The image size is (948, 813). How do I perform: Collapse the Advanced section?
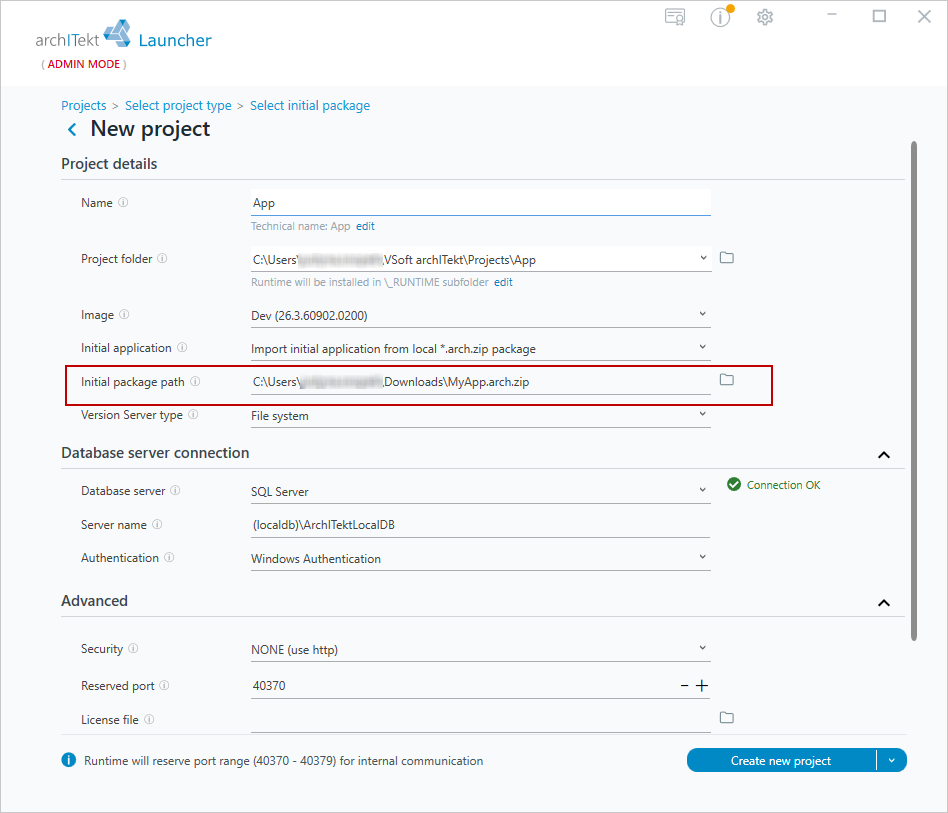[884, 603]
